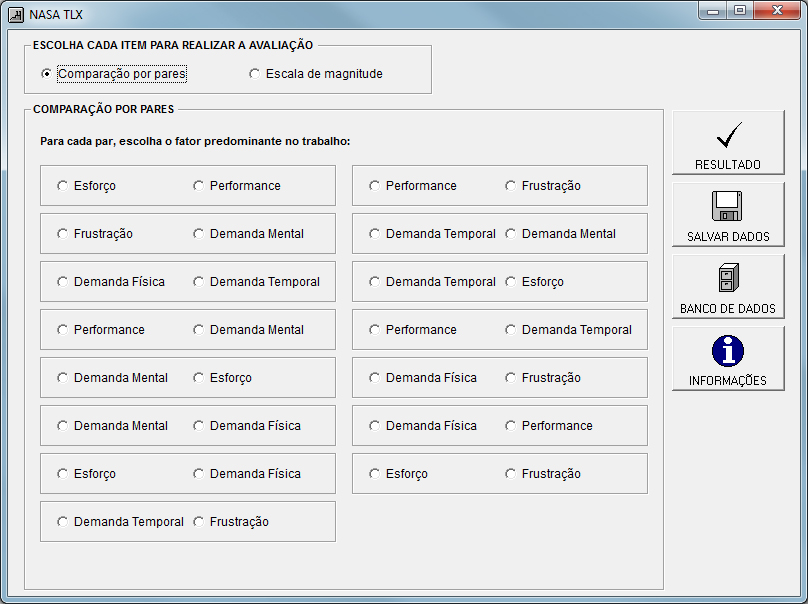This screenshot has width=808, height=604.
Task: Click the BANCO DE DADOS button label
Action: pos(728,309)
